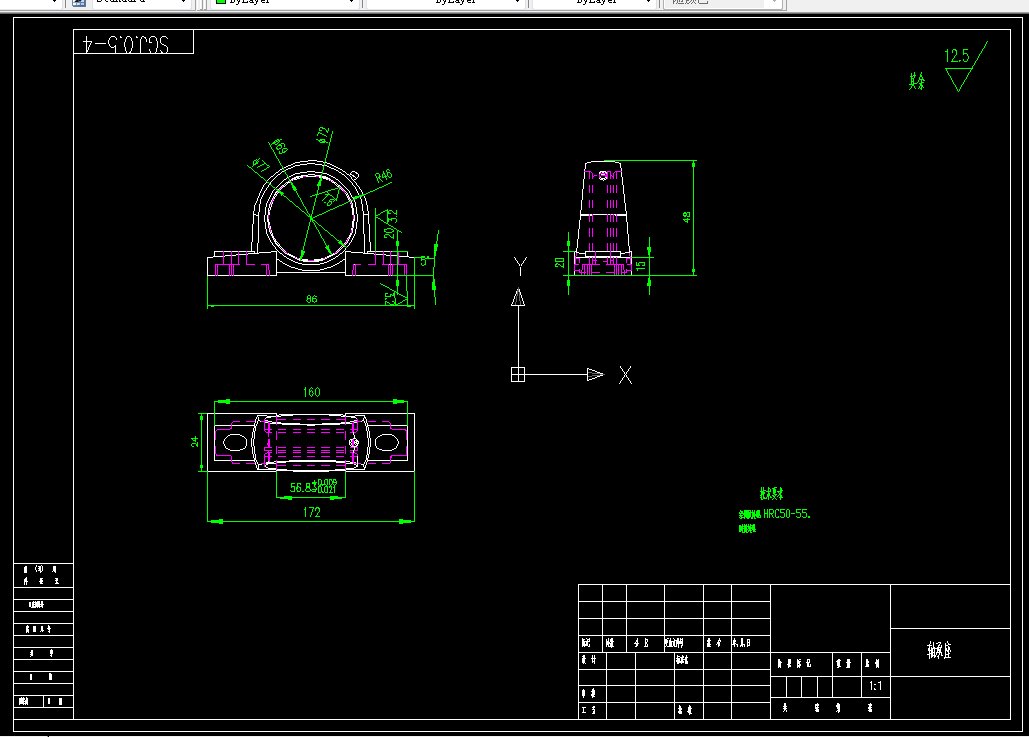The image size is (1029, 737).
Task: Select the HRC50-55. hardness note
Action: click(x=787, y=514)
